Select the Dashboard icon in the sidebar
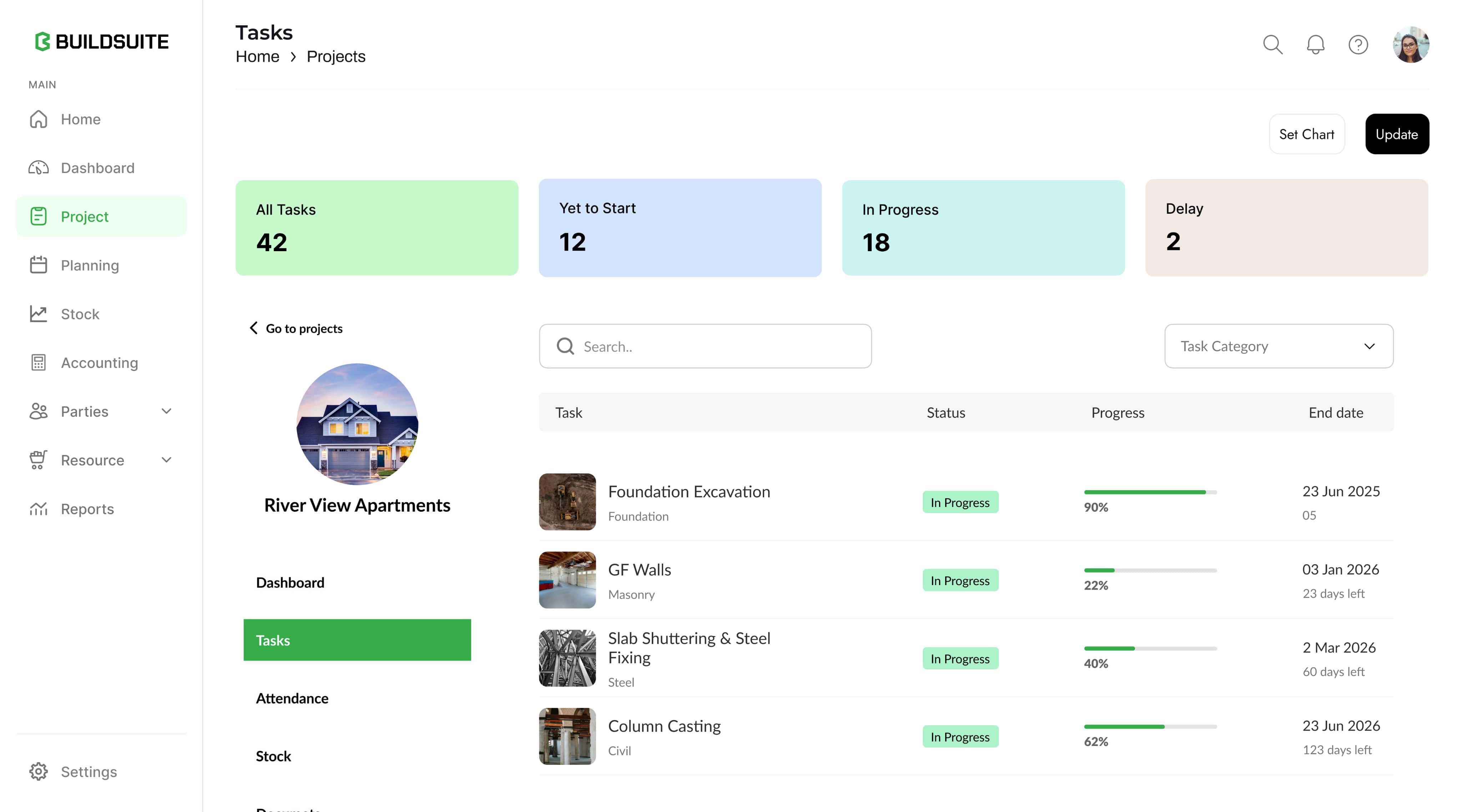The height and width of the screenshot is (812, 1462). [x=39, y=167]
